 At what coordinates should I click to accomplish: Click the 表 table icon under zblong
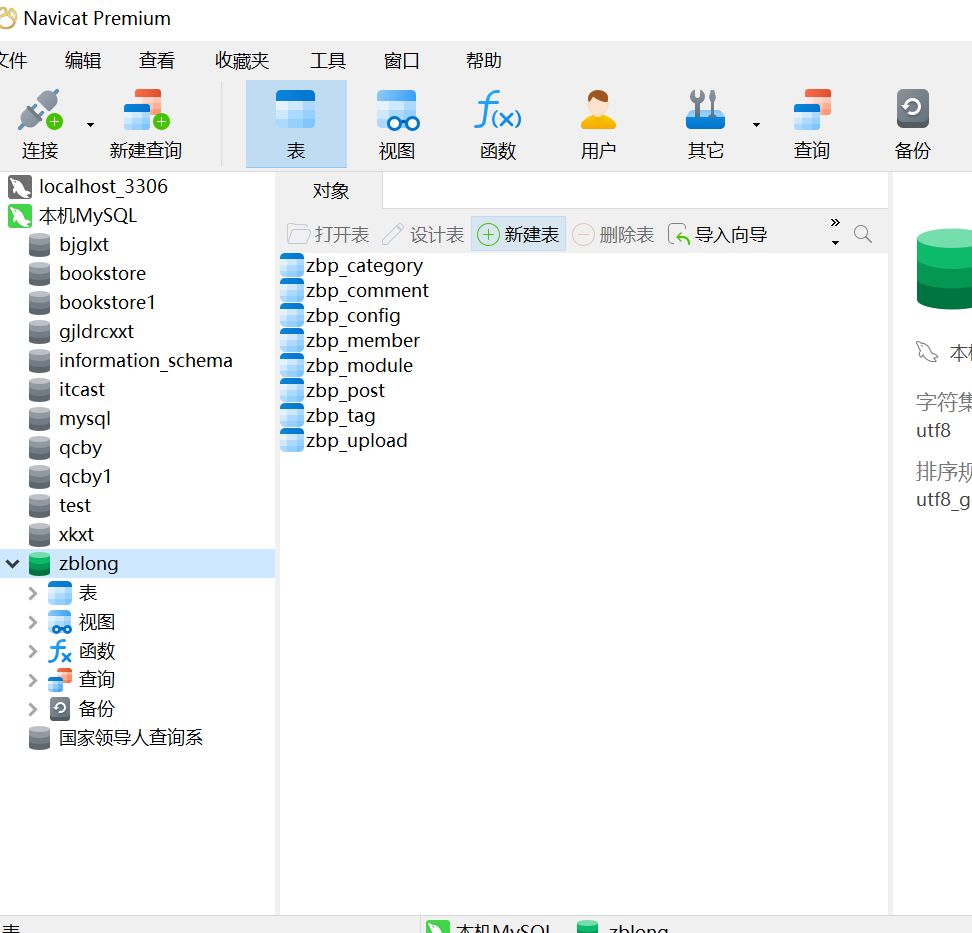tap(60, 593)
